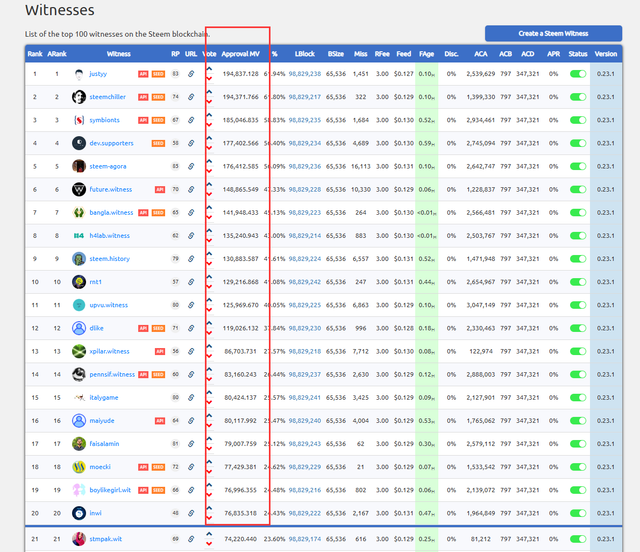This screenshot has height=552, width=640.
Task: Click down chevron for faisalamin
Action: [209, 449]
